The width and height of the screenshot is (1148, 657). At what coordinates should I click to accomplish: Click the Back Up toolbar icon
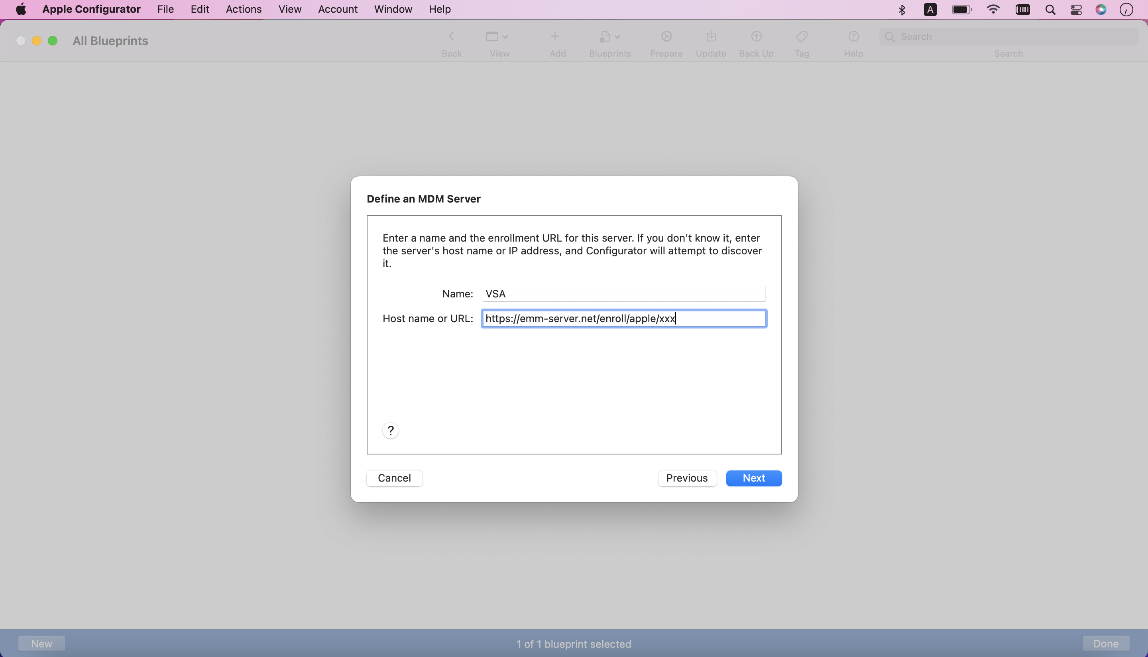[756, 37]
